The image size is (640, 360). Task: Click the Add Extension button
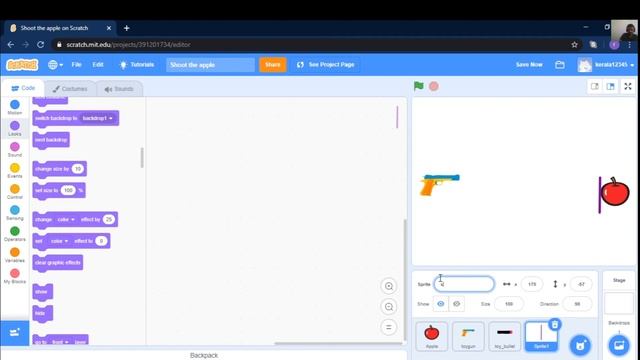(15, 333)
